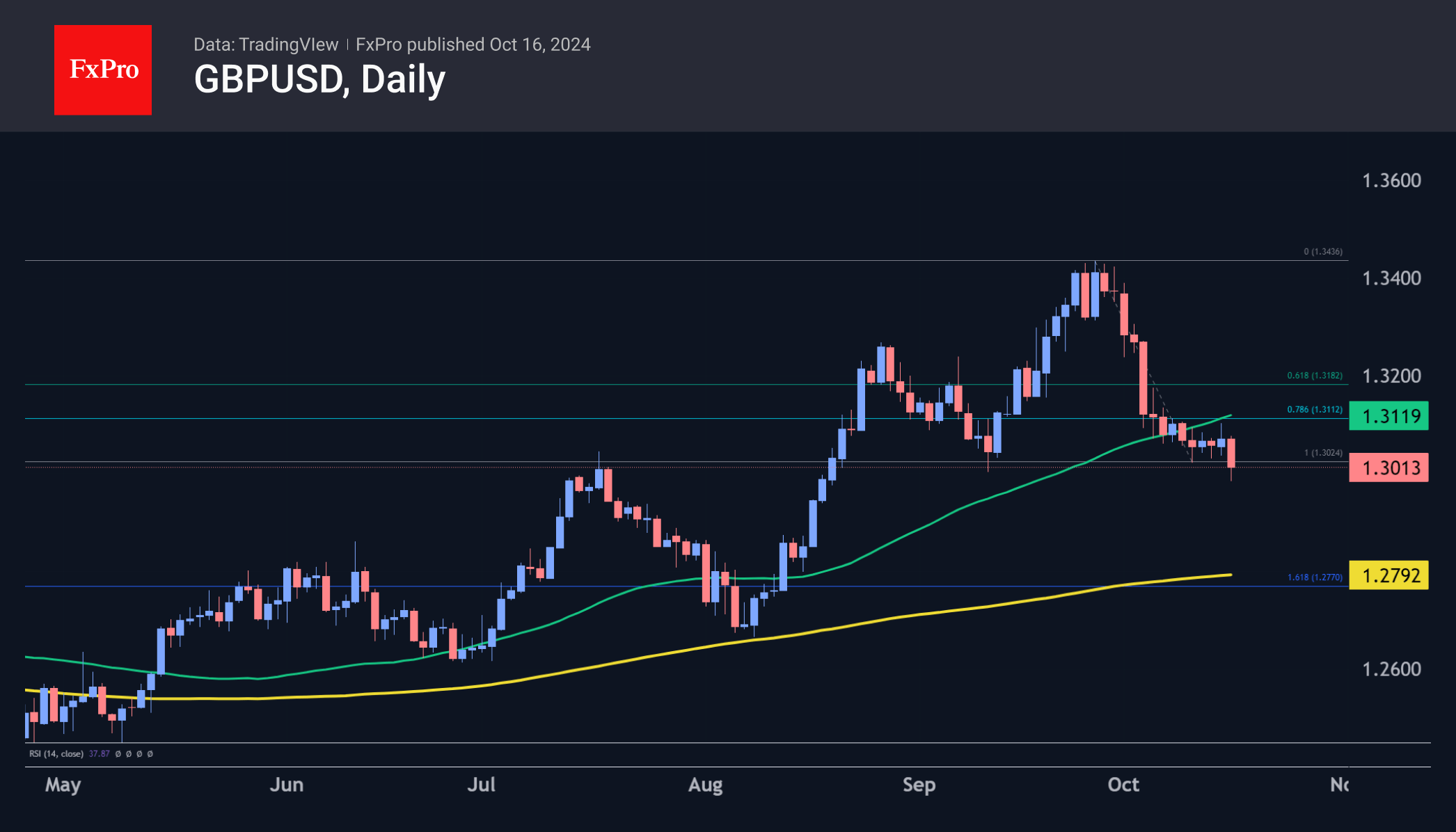The height and width of the screenshot is (832, 1456).
Task: Click the FxPro red logo
Action: (103, 70)
